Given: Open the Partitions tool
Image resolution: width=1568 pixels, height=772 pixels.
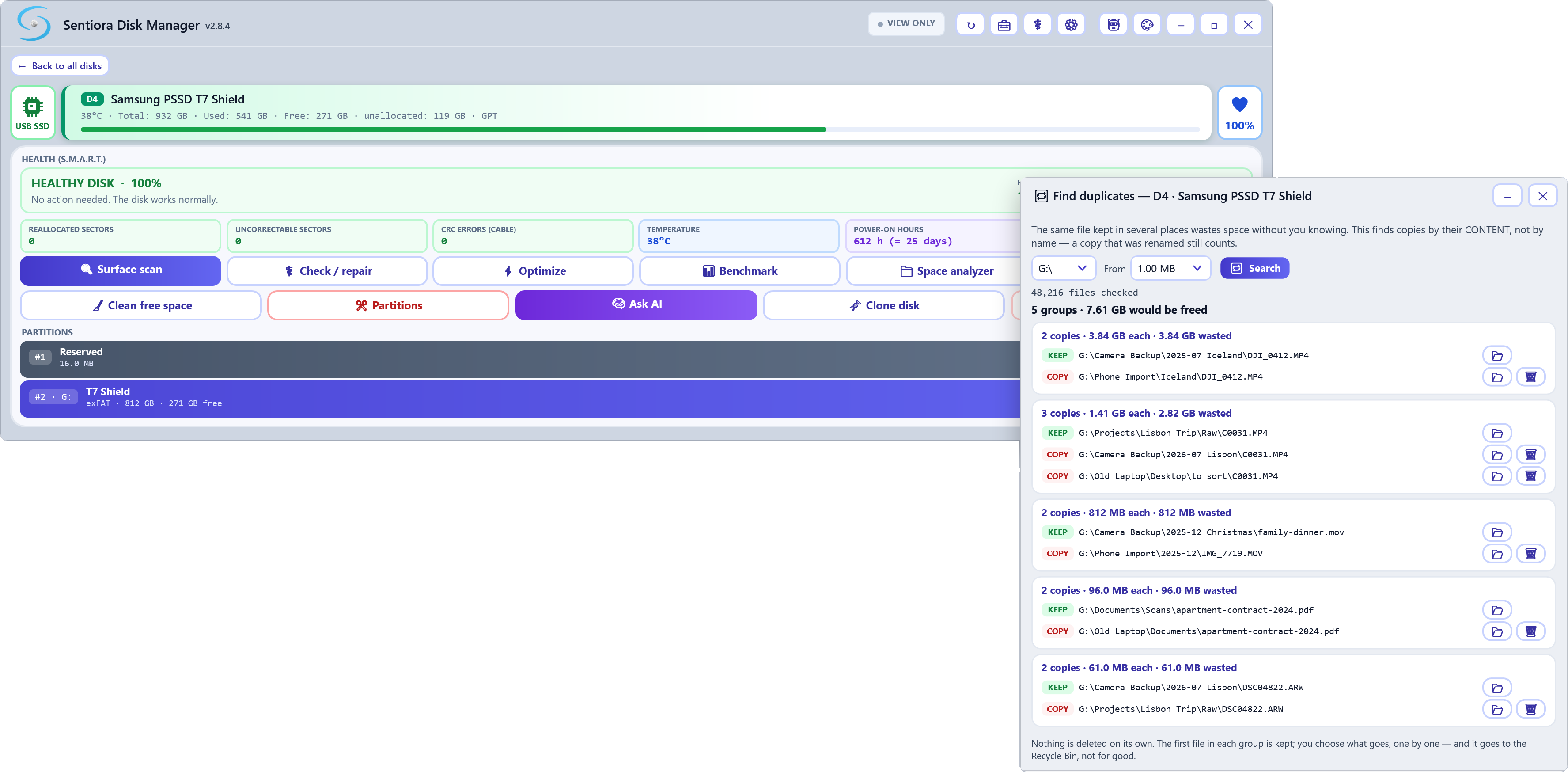Looking at the screenshot, I should [388, 306].
